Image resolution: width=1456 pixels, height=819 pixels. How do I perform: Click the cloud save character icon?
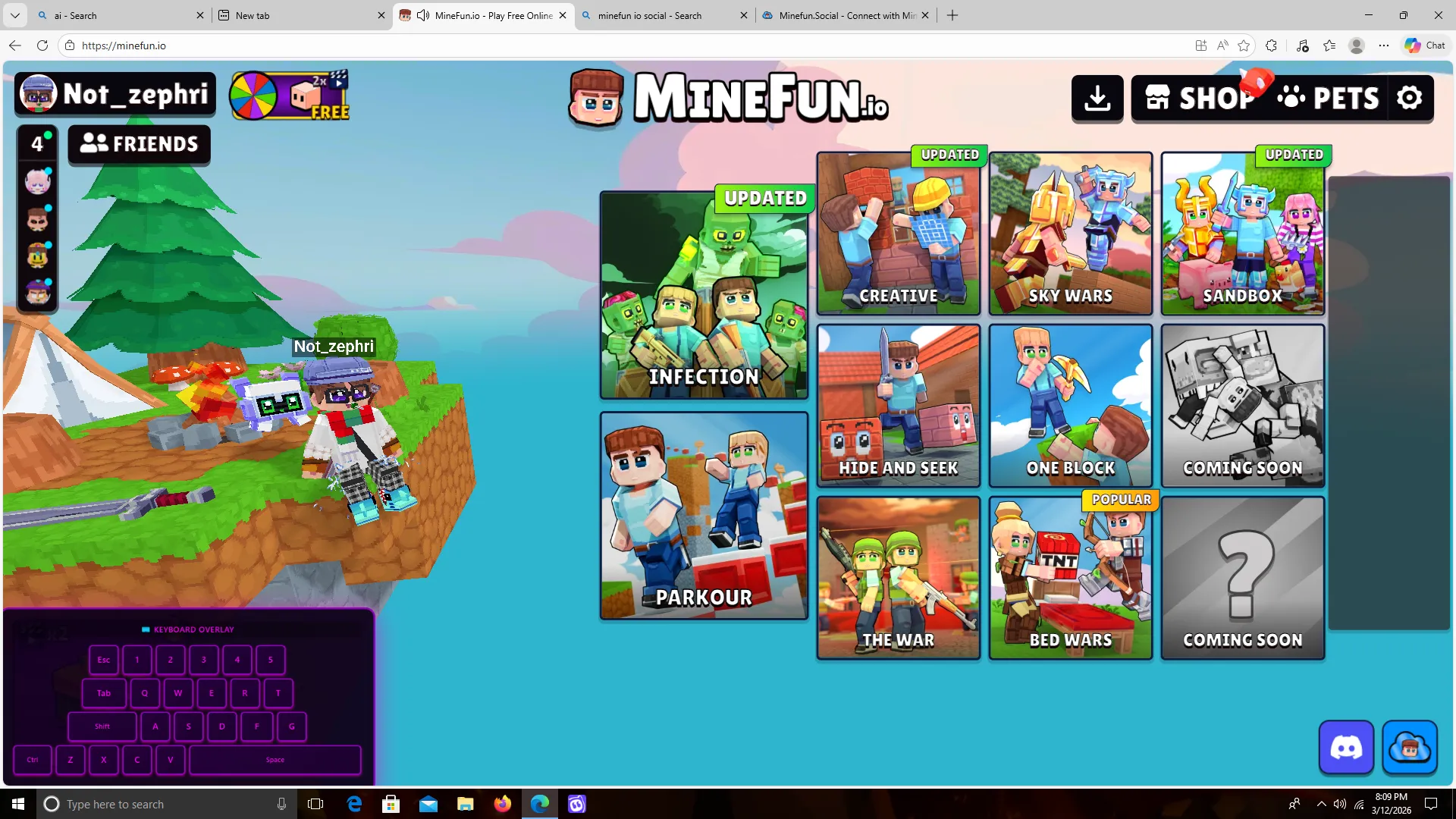coord(1410,748)
